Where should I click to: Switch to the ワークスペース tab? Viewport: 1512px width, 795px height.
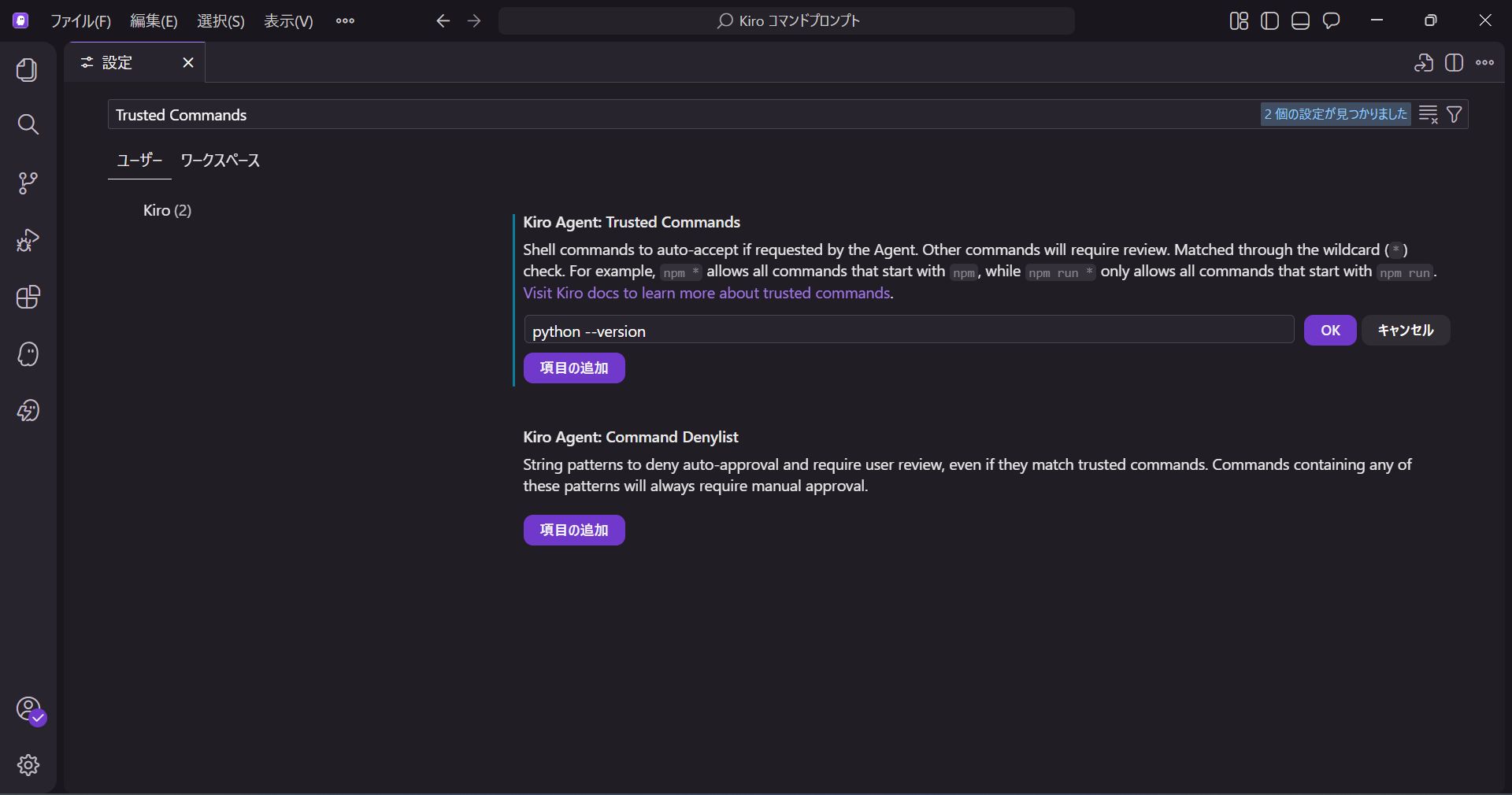(x=220, y=161)
